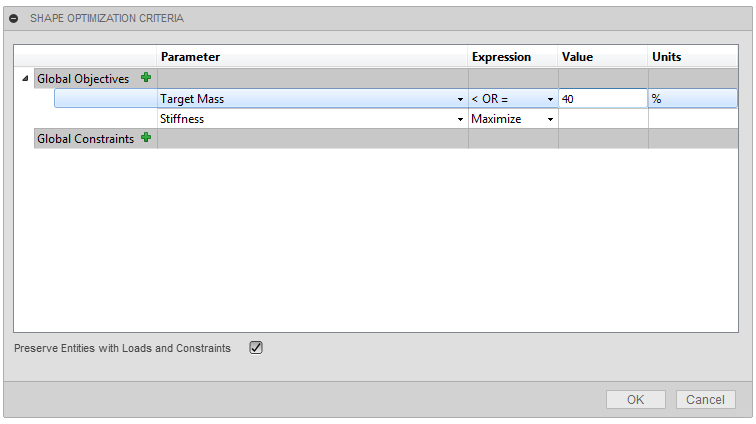Screen dimensions: 756x424
Task: Toggle Preserve Entities with Loads and Constraints
Action: pos(256,348)
